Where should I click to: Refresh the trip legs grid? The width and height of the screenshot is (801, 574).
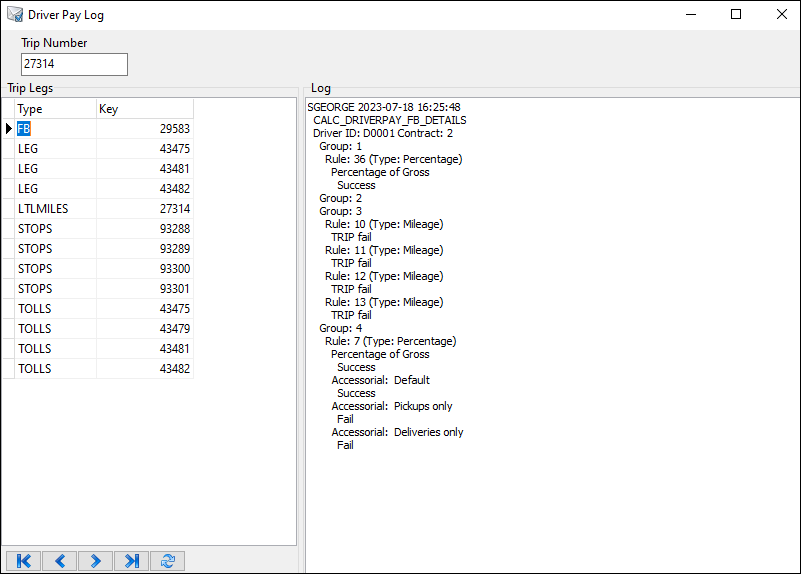[167, 561]
